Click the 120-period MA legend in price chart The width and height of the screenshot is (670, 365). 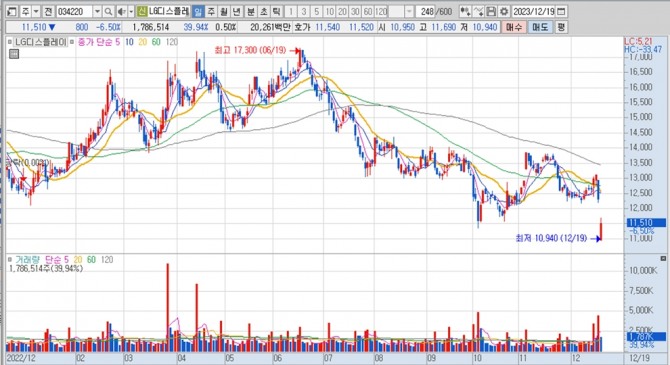[x=172, y=42]
